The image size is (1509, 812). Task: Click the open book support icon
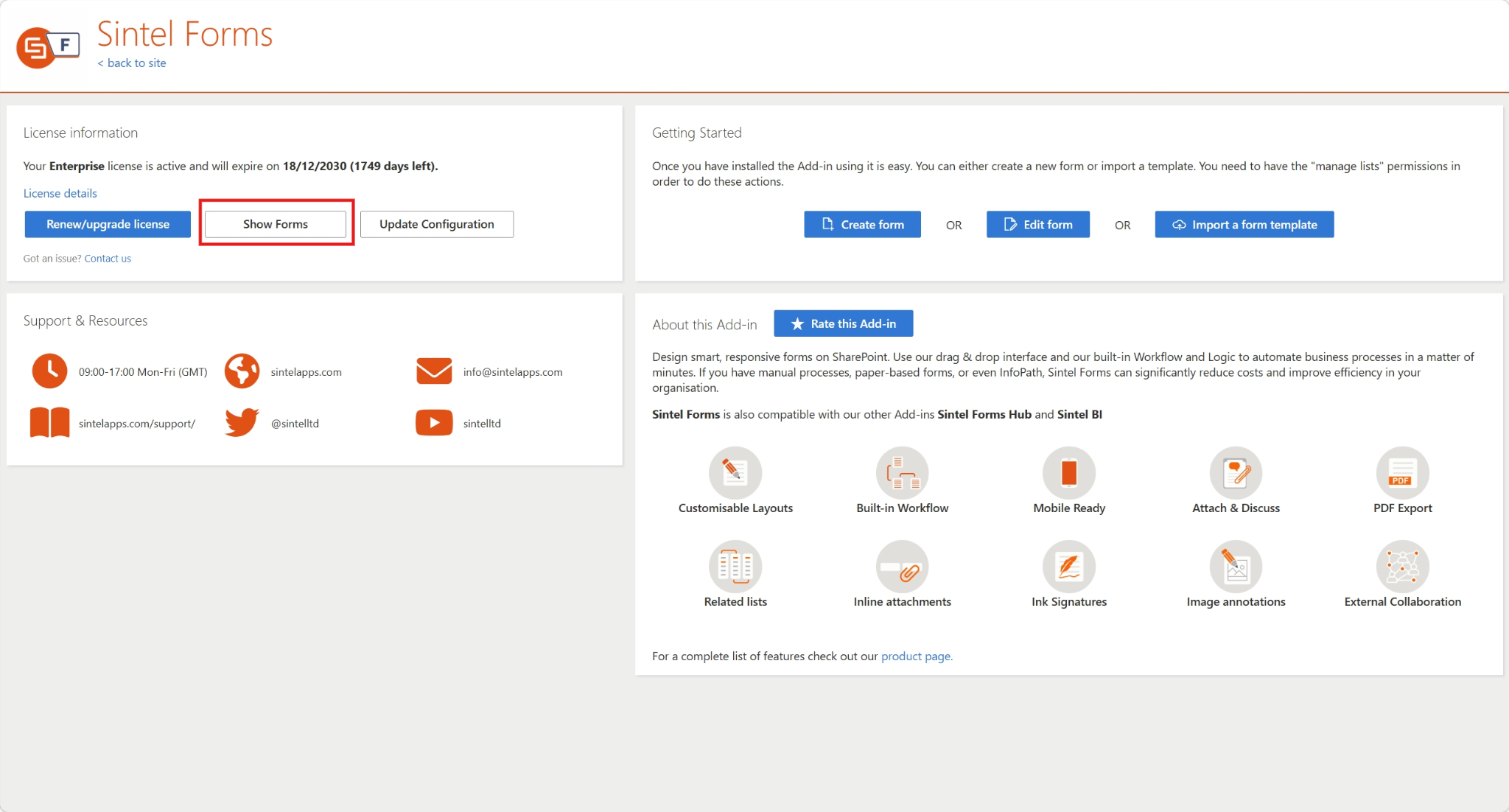click(49, 423)
